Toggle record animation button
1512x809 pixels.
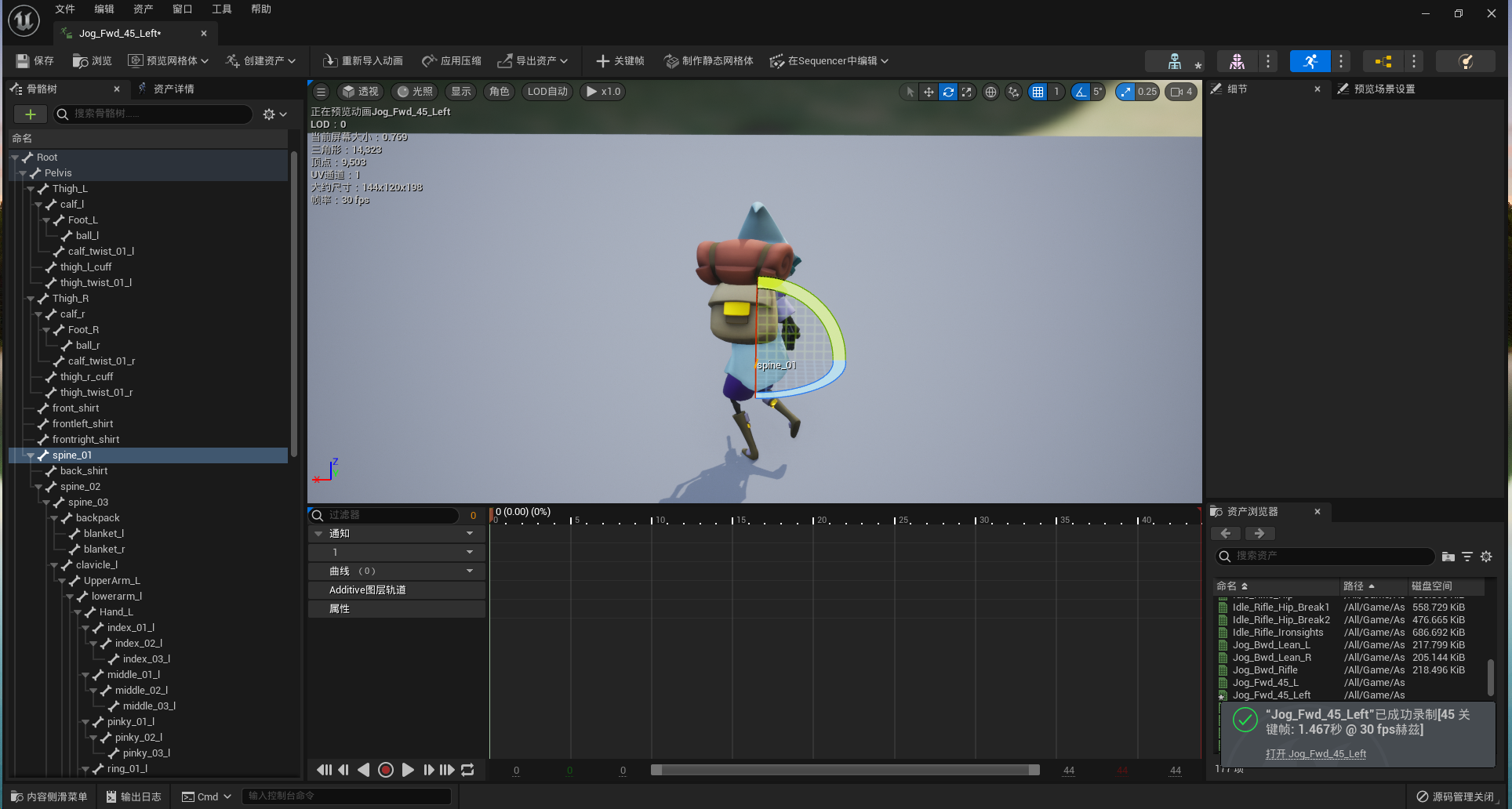pos(386,770)
